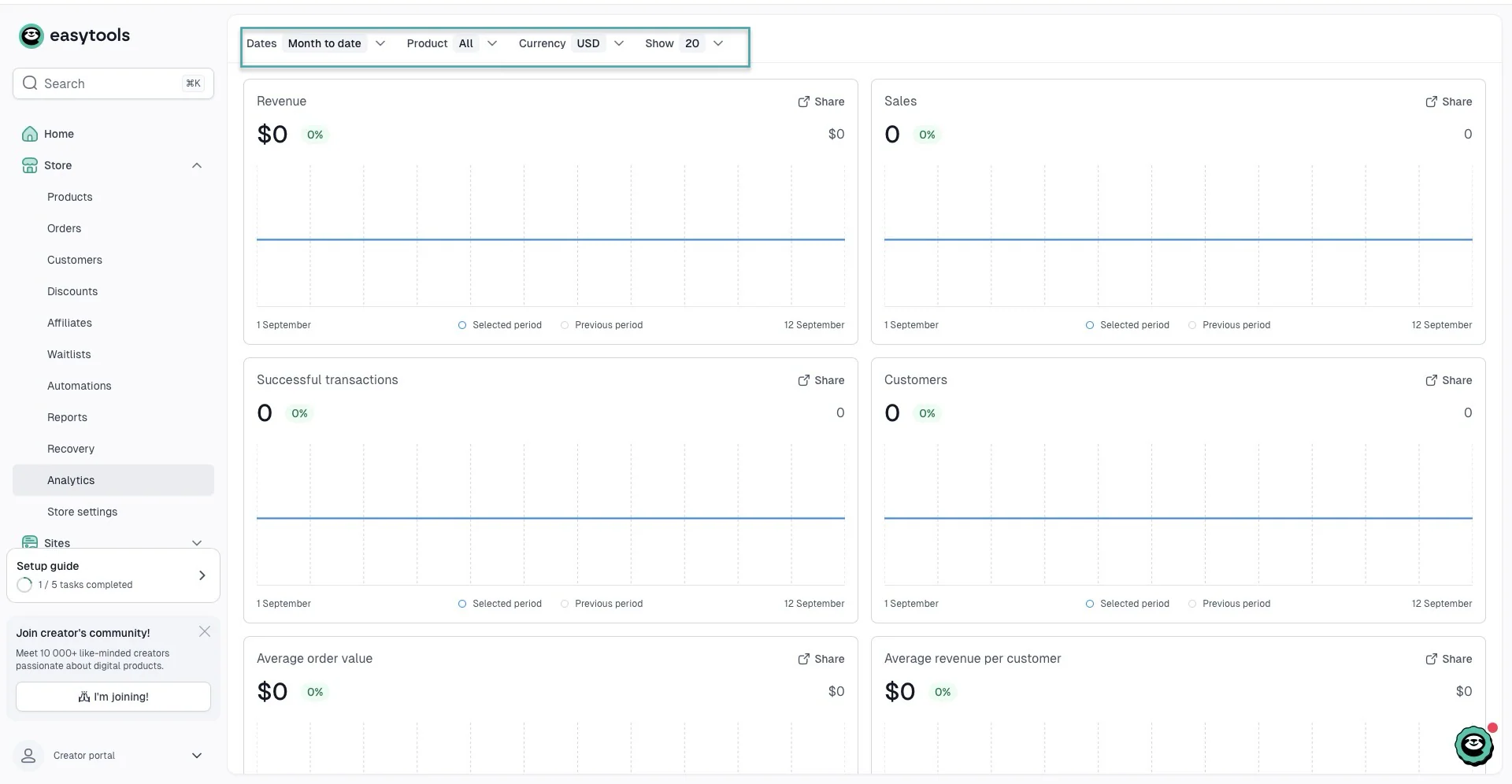Viewport: 1512px width, 784px height.
Task: Toggle Selected period legend in Revenue chart
Action: click(x=499, y=325)
